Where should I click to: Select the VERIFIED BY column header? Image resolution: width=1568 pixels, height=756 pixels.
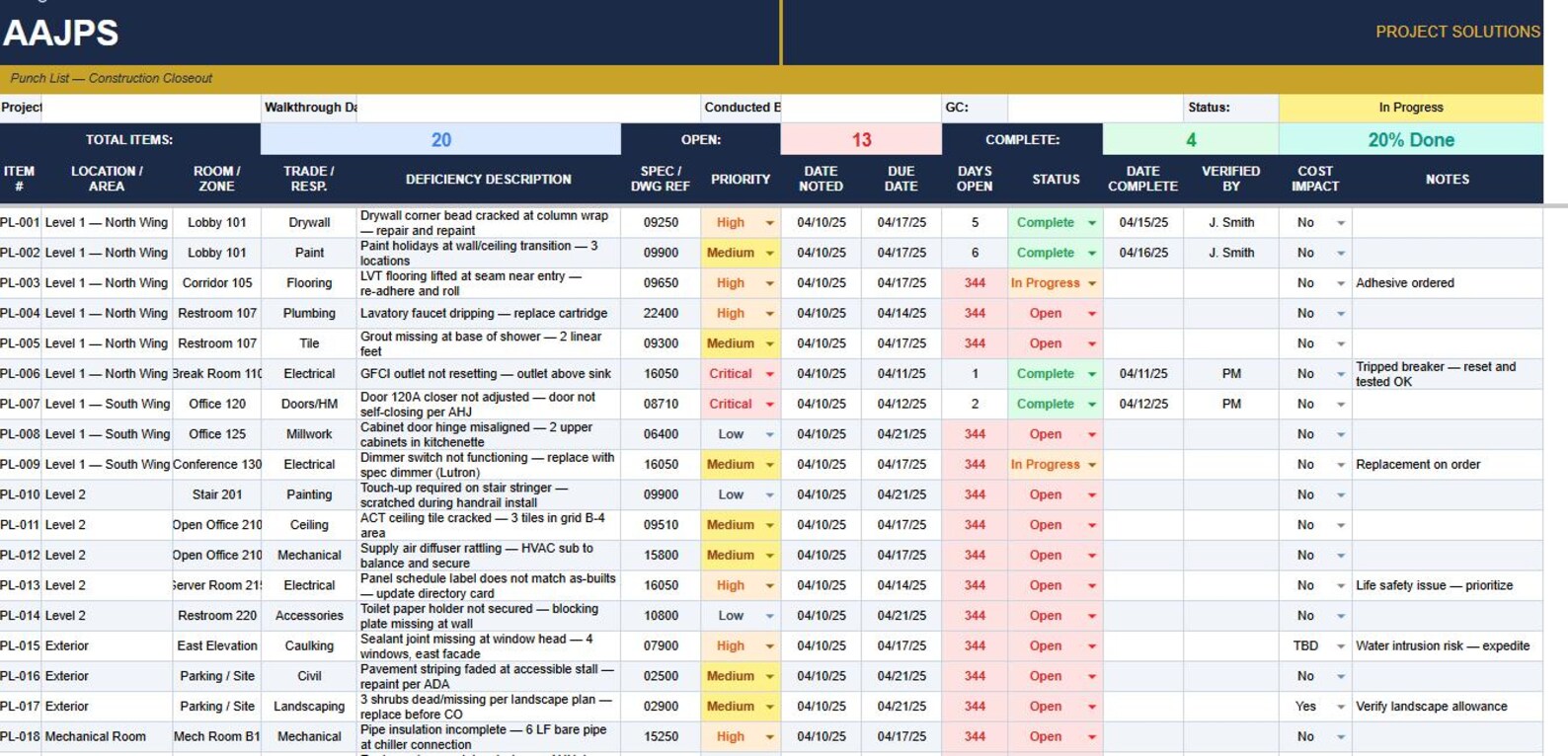[x=1230, y=179]
